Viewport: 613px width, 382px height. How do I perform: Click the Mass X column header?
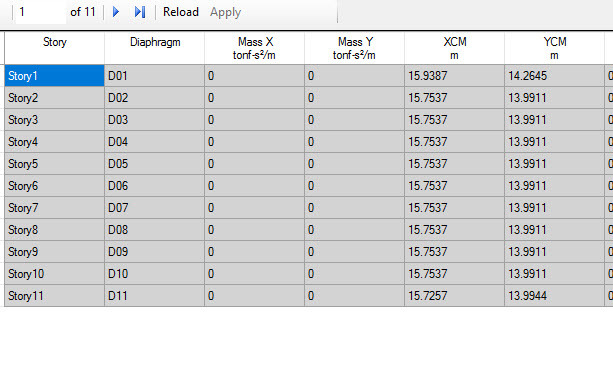(255, 48)
